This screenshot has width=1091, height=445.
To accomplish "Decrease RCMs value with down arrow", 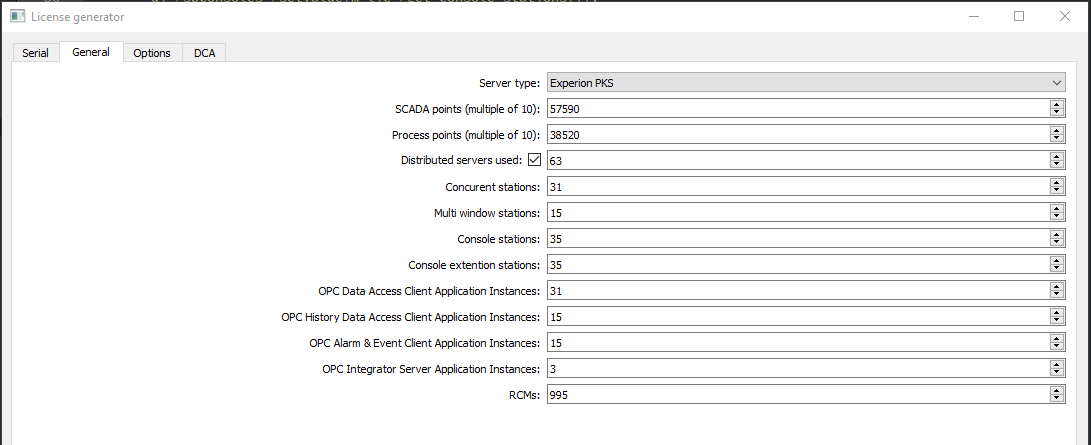I will click(x=1057, y=399).
